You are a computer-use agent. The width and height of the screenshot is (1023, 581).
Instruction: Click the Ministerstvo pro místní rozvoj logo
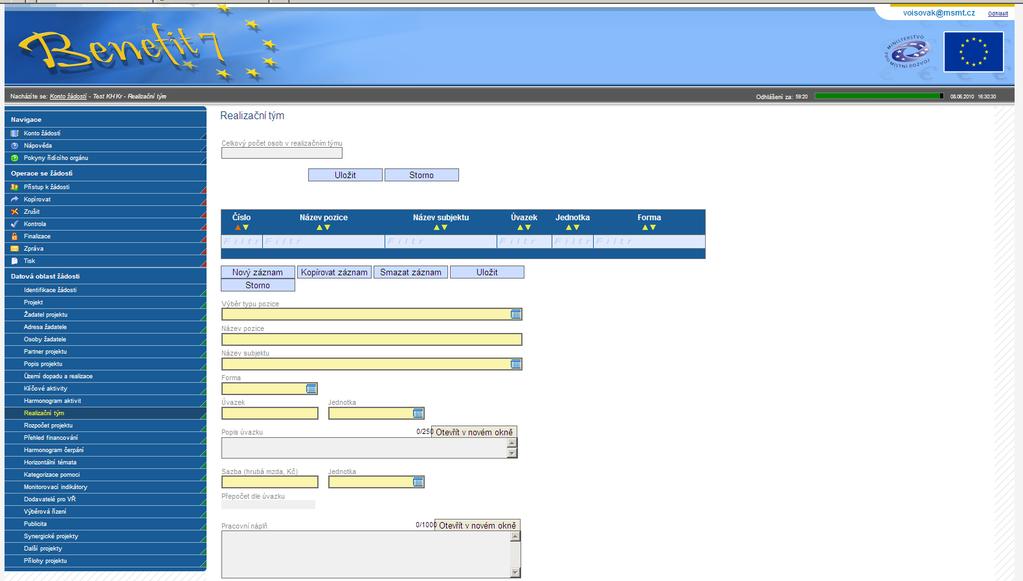(907, 52)
